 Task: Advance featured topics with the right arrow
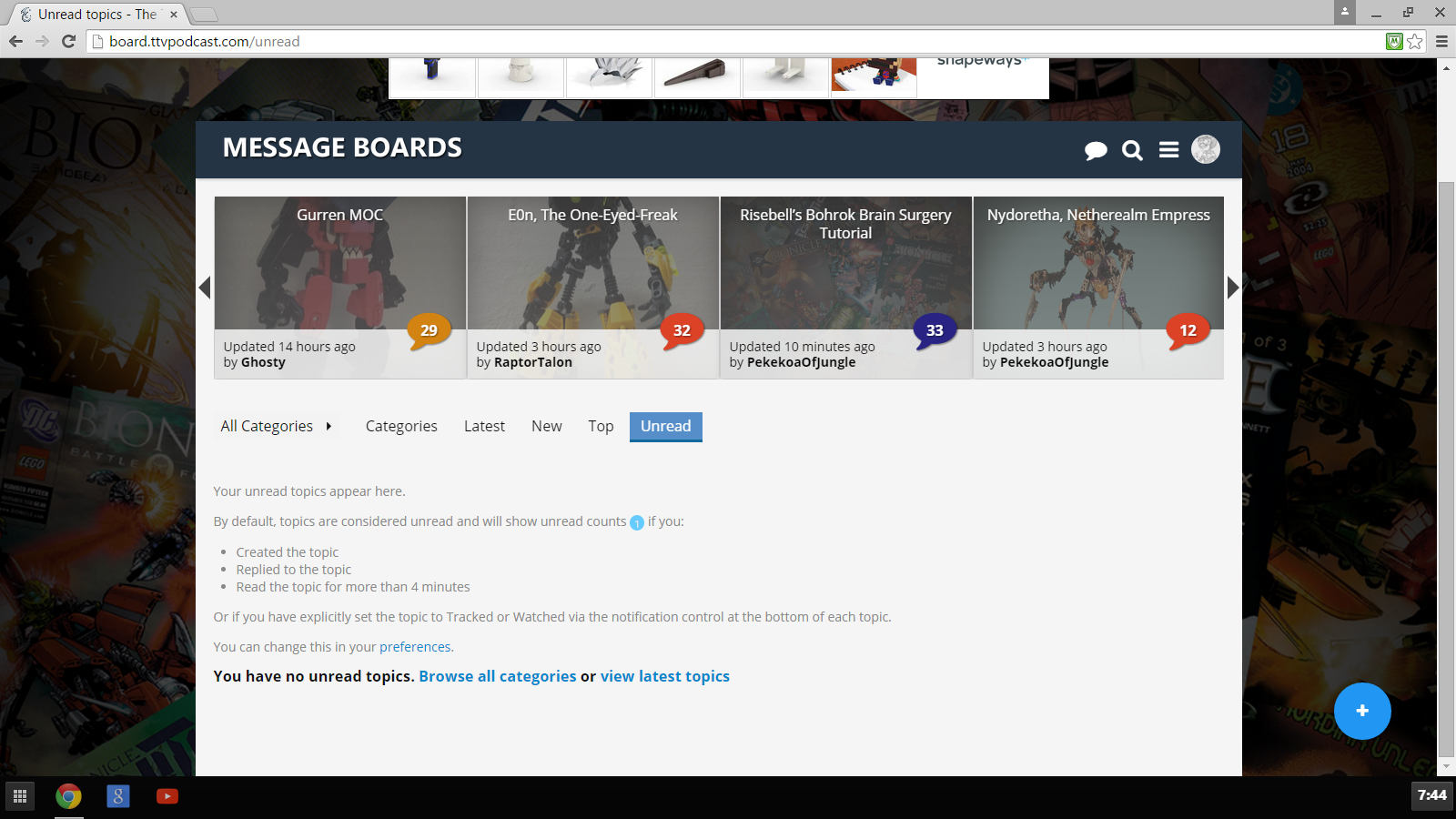1233,288
